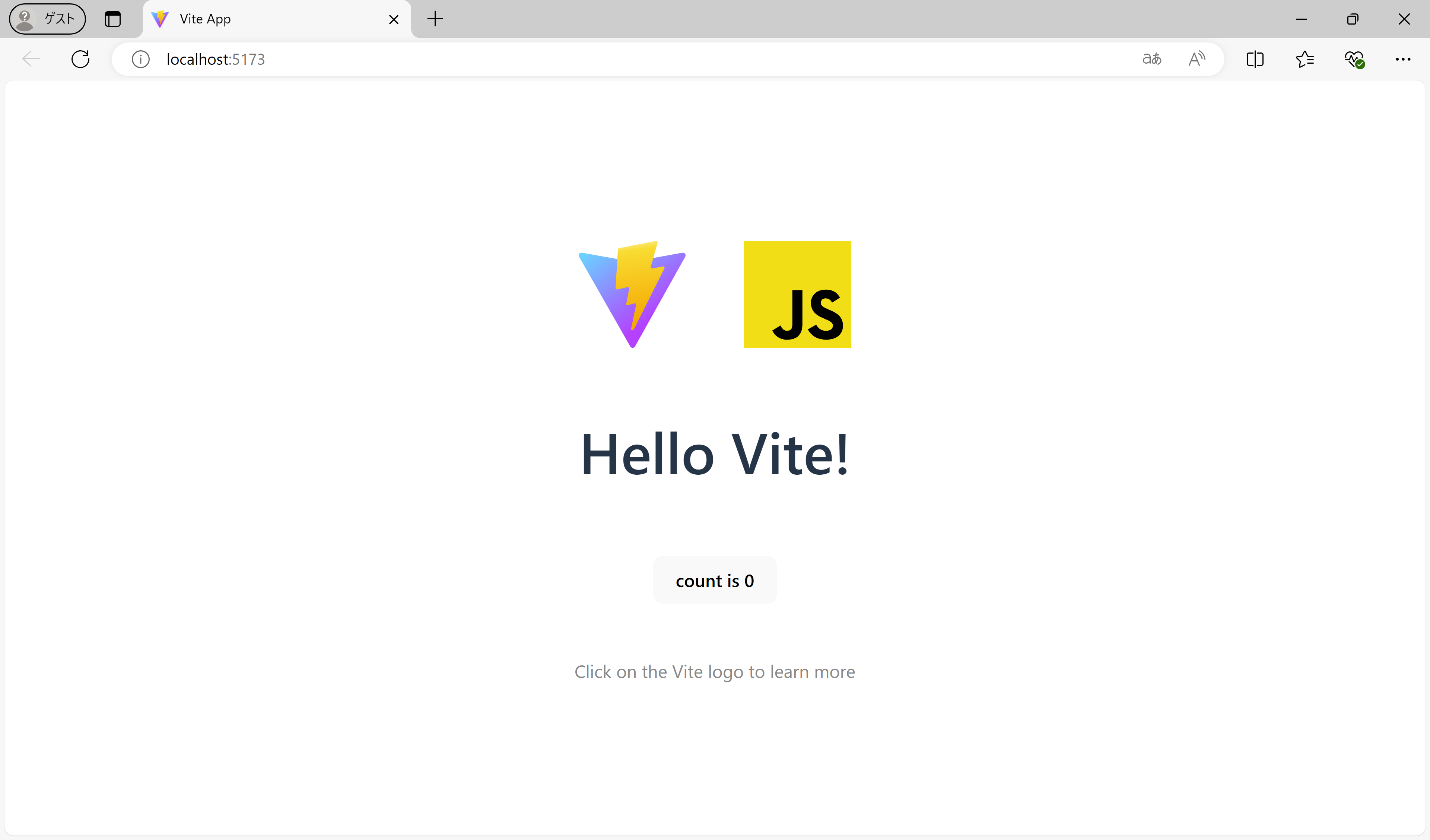Screen dimensions: 1430x840
Task: Open the guest profile button
Action: coord(48,19)
